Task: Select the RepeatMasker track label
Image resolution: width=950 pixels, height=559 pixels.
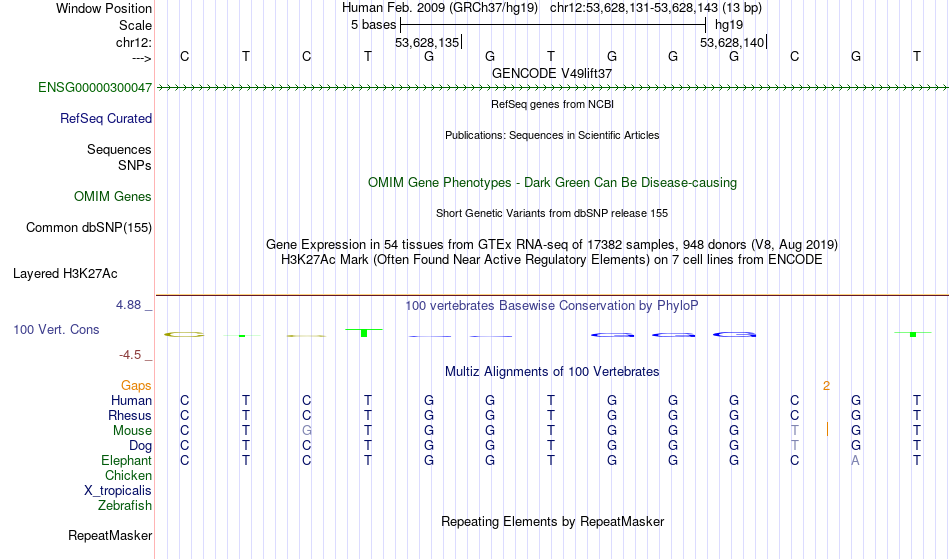Action: click(110, 535)
